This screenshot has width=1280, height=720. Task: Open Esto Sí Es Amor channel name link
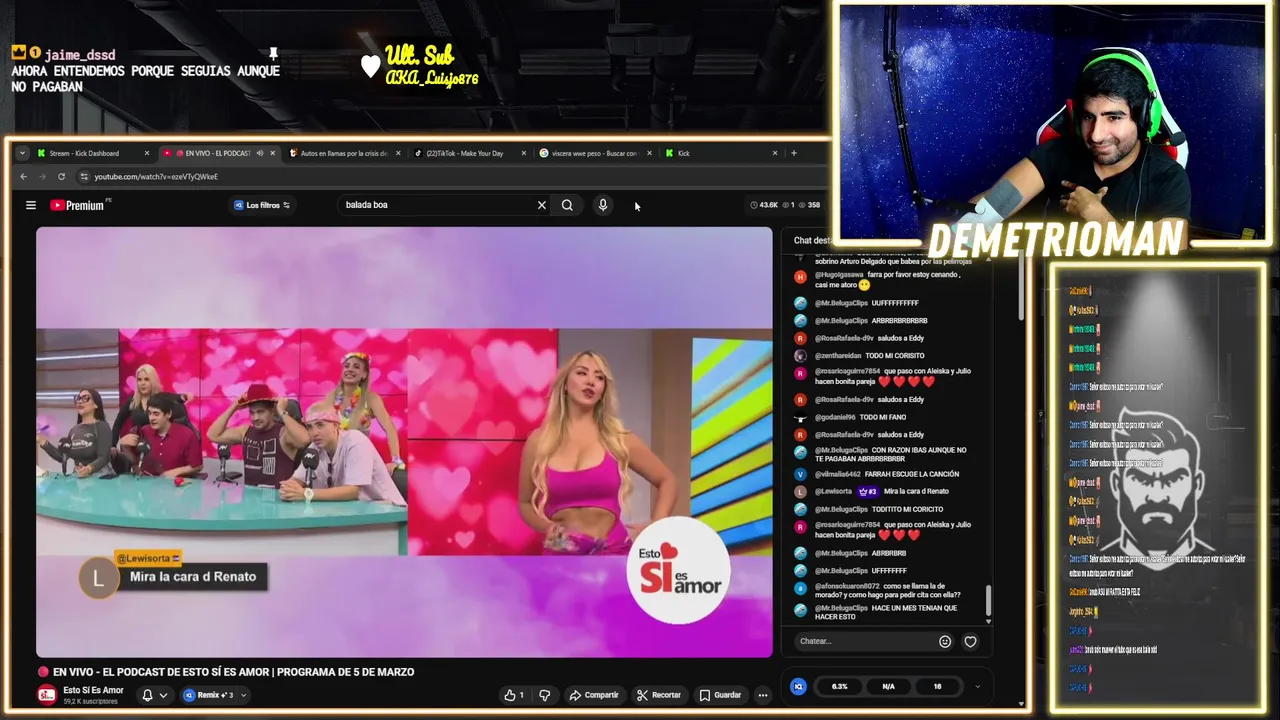tap(93, 690)
